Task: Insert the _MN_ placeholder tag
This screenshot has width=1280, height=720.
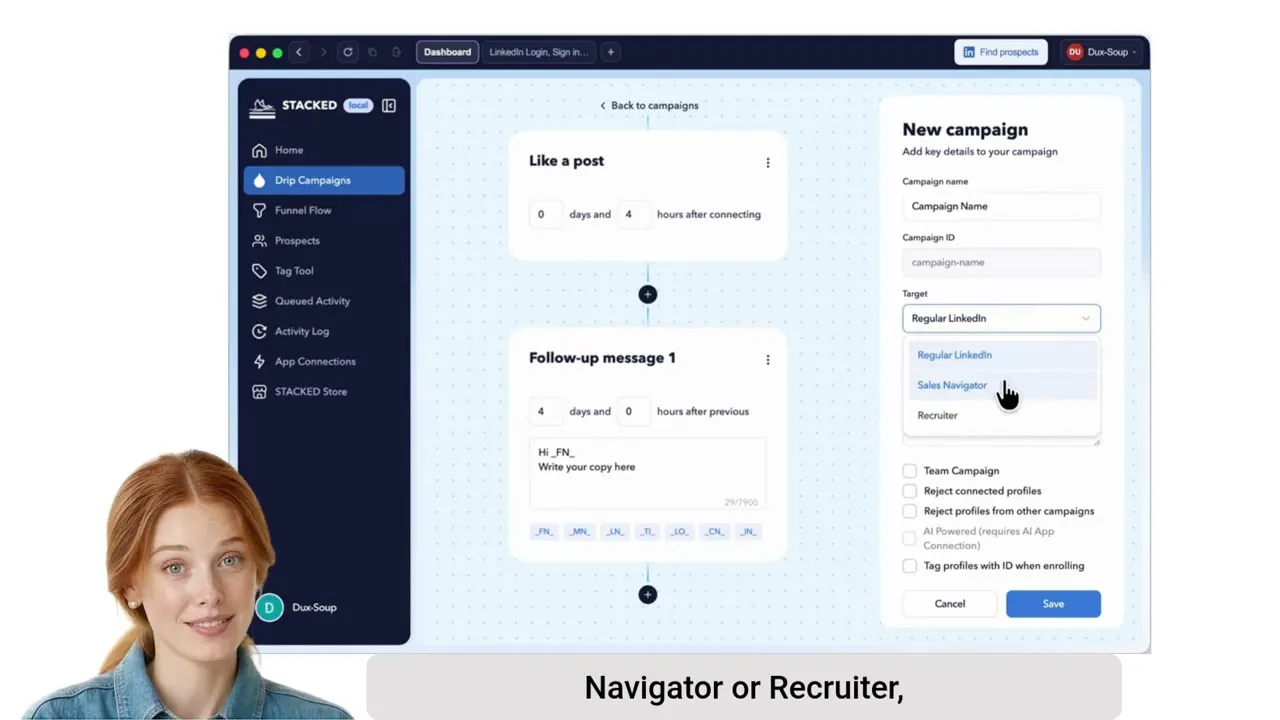Action: [x=579, y=532]
